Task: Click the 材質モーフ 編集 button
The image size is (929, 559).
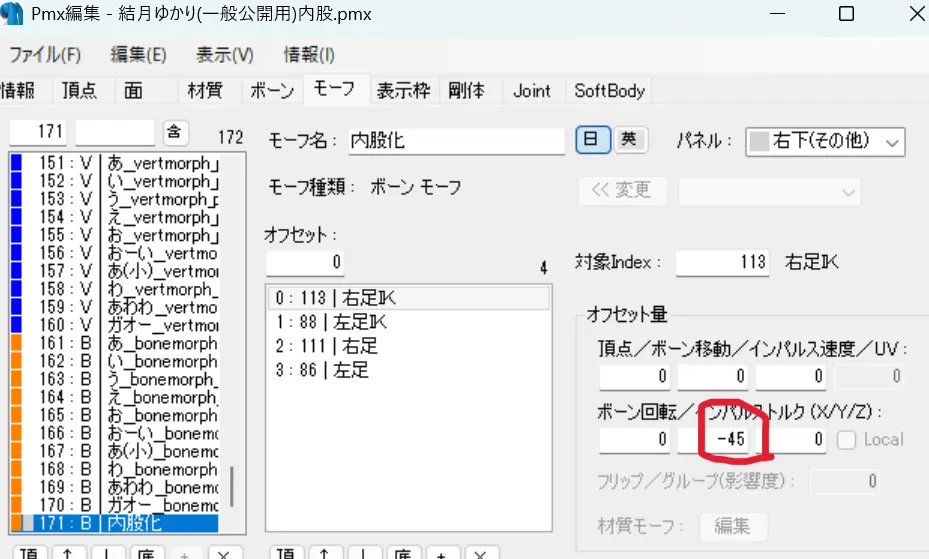Action: (733, 525)
